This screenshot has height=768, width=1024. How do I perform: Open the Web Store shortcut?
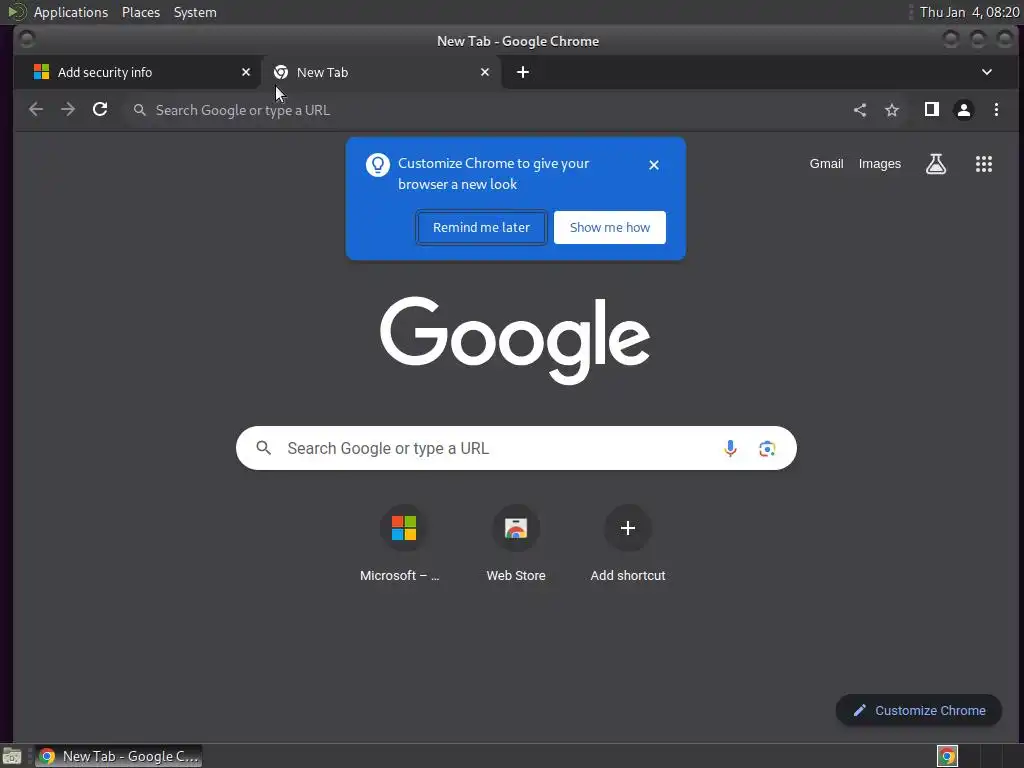516,543
